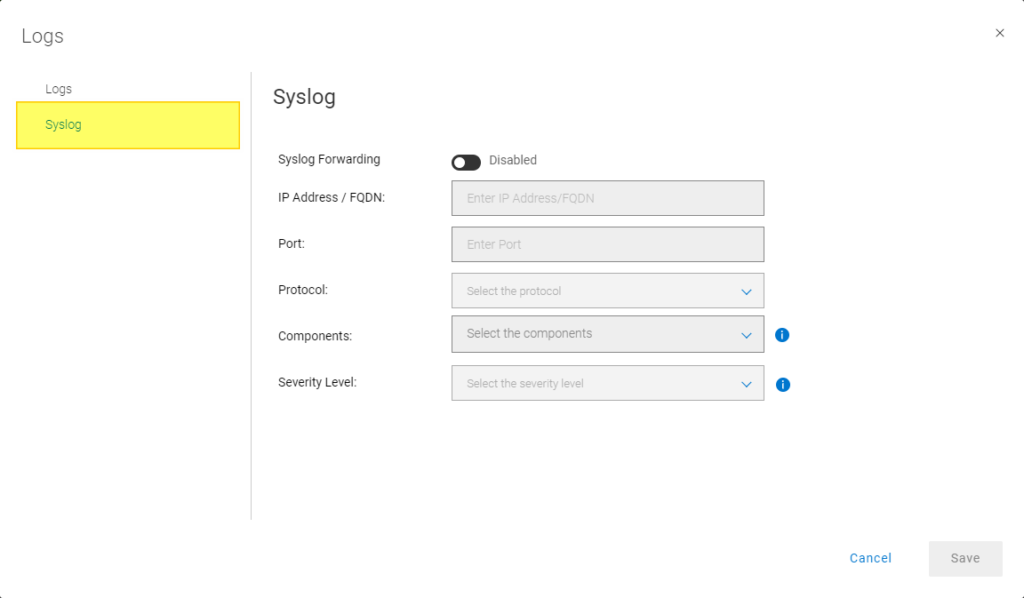Screen dimensions: 1024x598
Task: Expand the Severity Level dropdown
Action: pos(607,384)
